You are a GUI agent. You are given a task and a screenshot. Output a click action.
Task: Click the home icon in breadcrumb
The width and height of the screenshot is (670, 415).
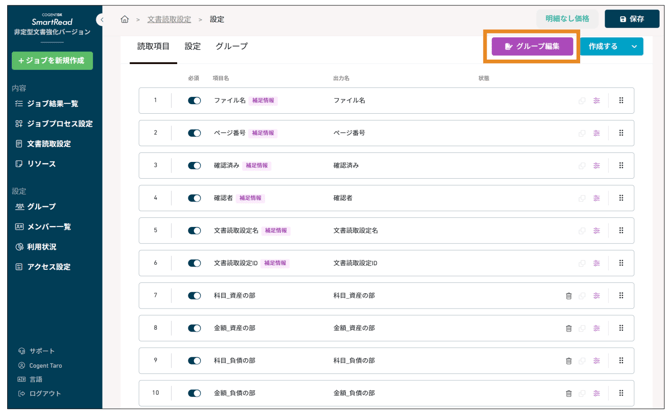124,19
